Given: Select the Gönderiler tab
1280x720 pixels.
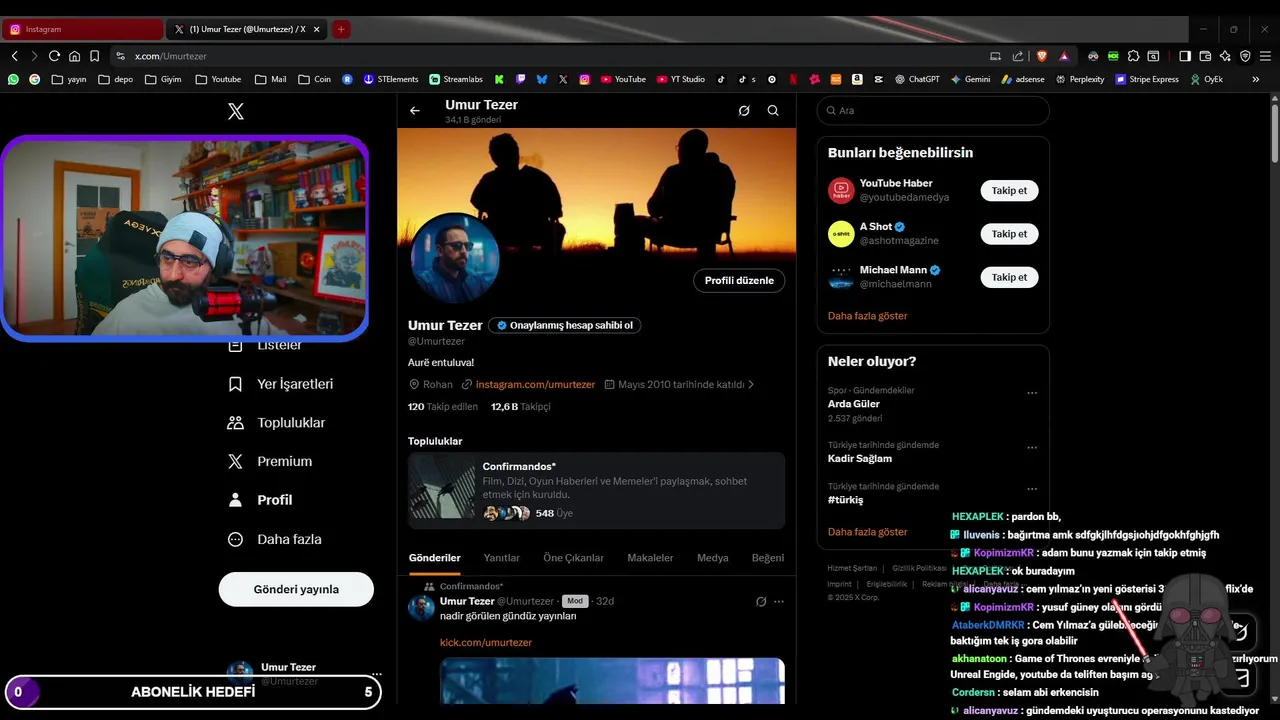Looking at the screenshot, I should (435, 558).
